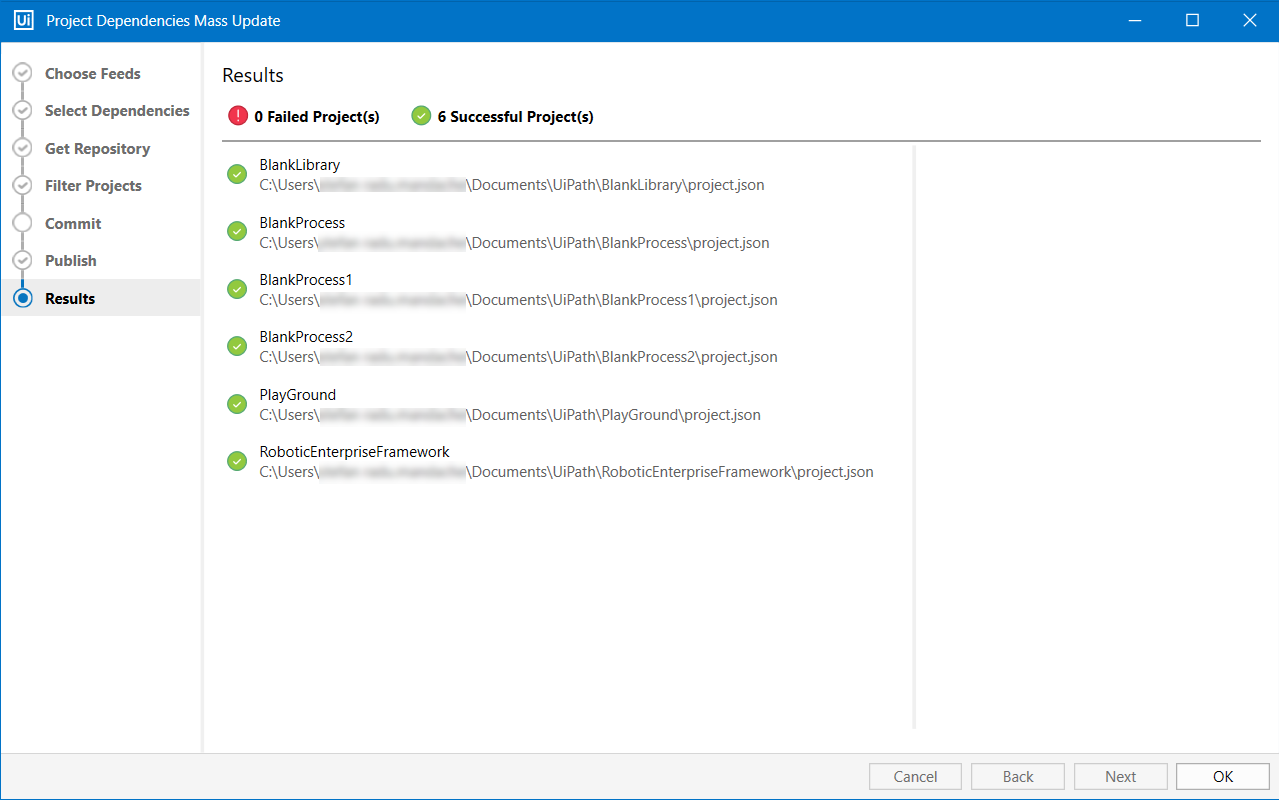This screenshot has width=1279, height=800.
Task: Select the Filter Projects step
Action: [93, 185]
